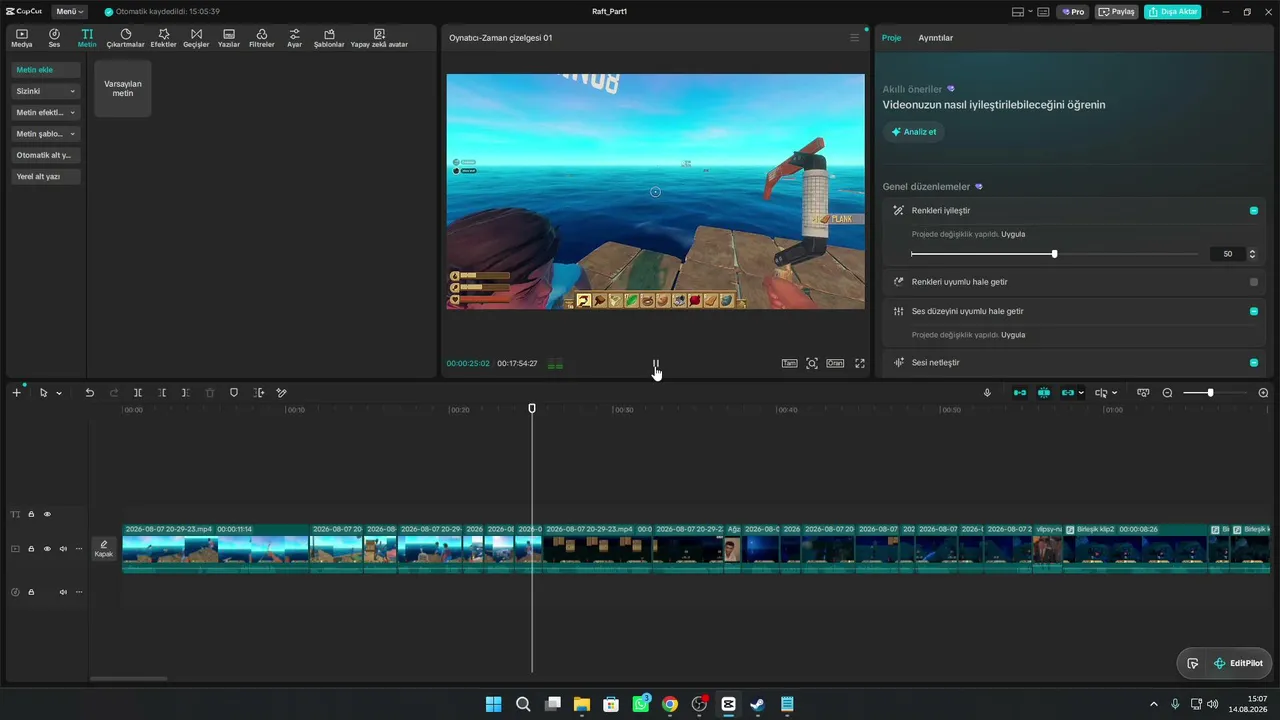This screenshot has width=1280, height=720.
Task: Click the magic wand timeline tool
Action: coord(282,393)
